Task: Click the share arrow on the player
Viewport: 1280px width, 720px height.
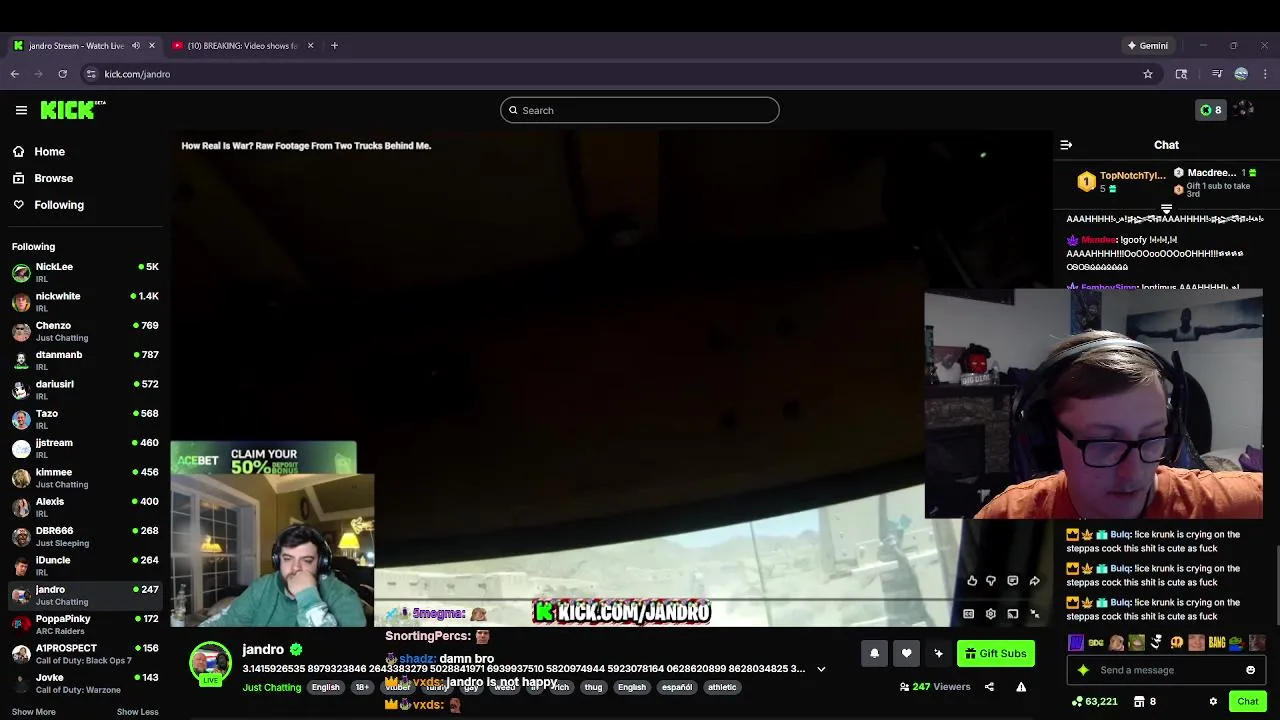Action: tap(1035, 581)
